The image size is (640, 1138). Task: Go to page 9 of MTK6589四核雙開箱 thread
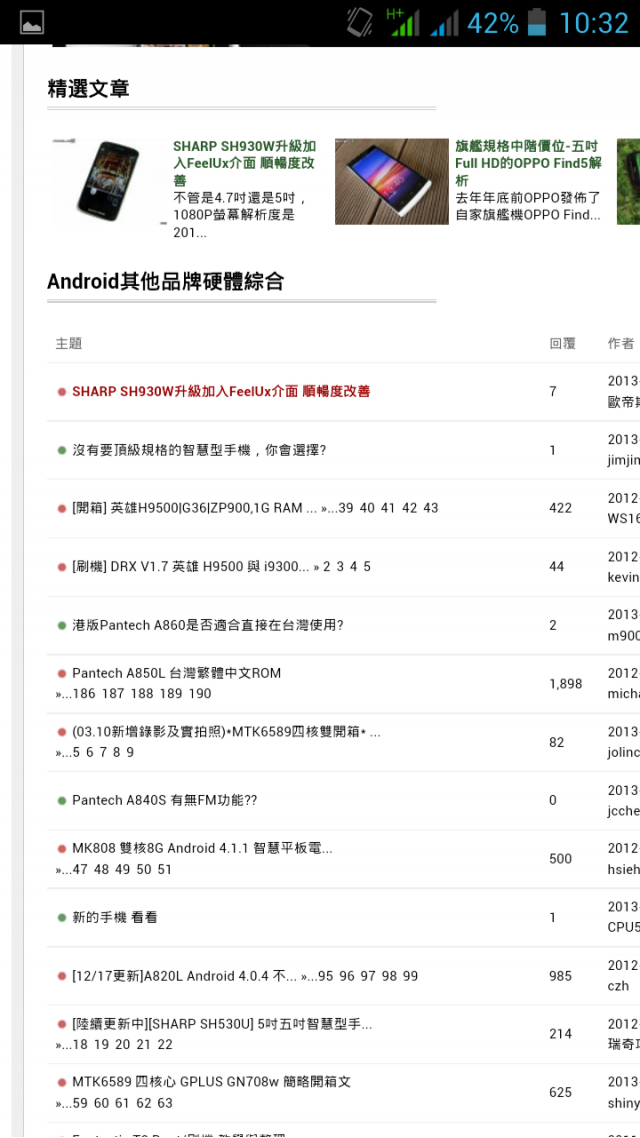[130, 753]
